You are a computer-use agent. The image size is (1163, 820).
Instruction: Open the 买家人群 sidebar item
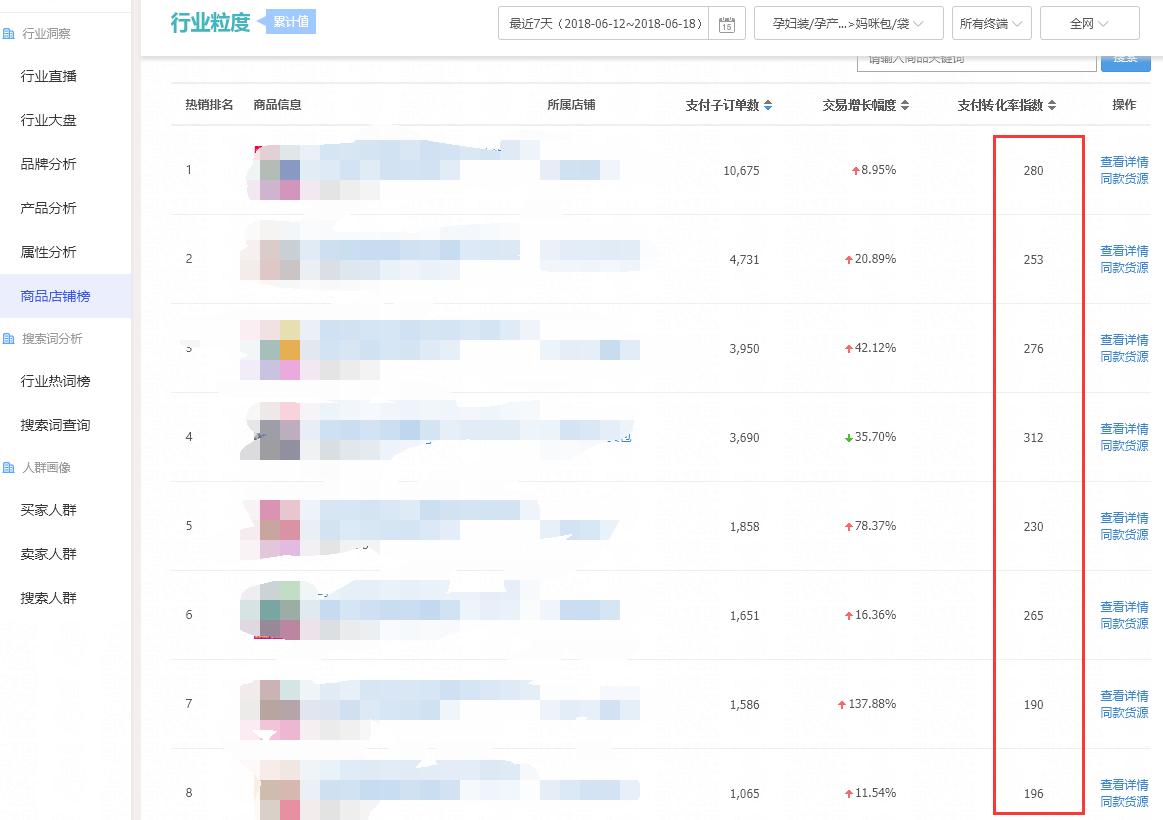point(49,510)
